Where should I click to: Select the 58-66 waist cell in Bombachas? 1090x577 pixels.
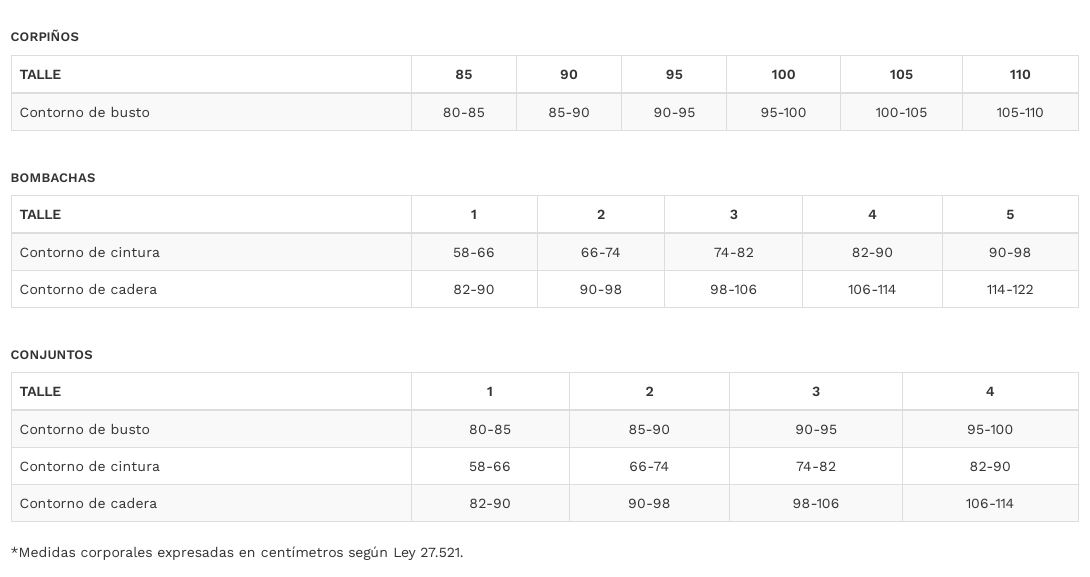474,253
